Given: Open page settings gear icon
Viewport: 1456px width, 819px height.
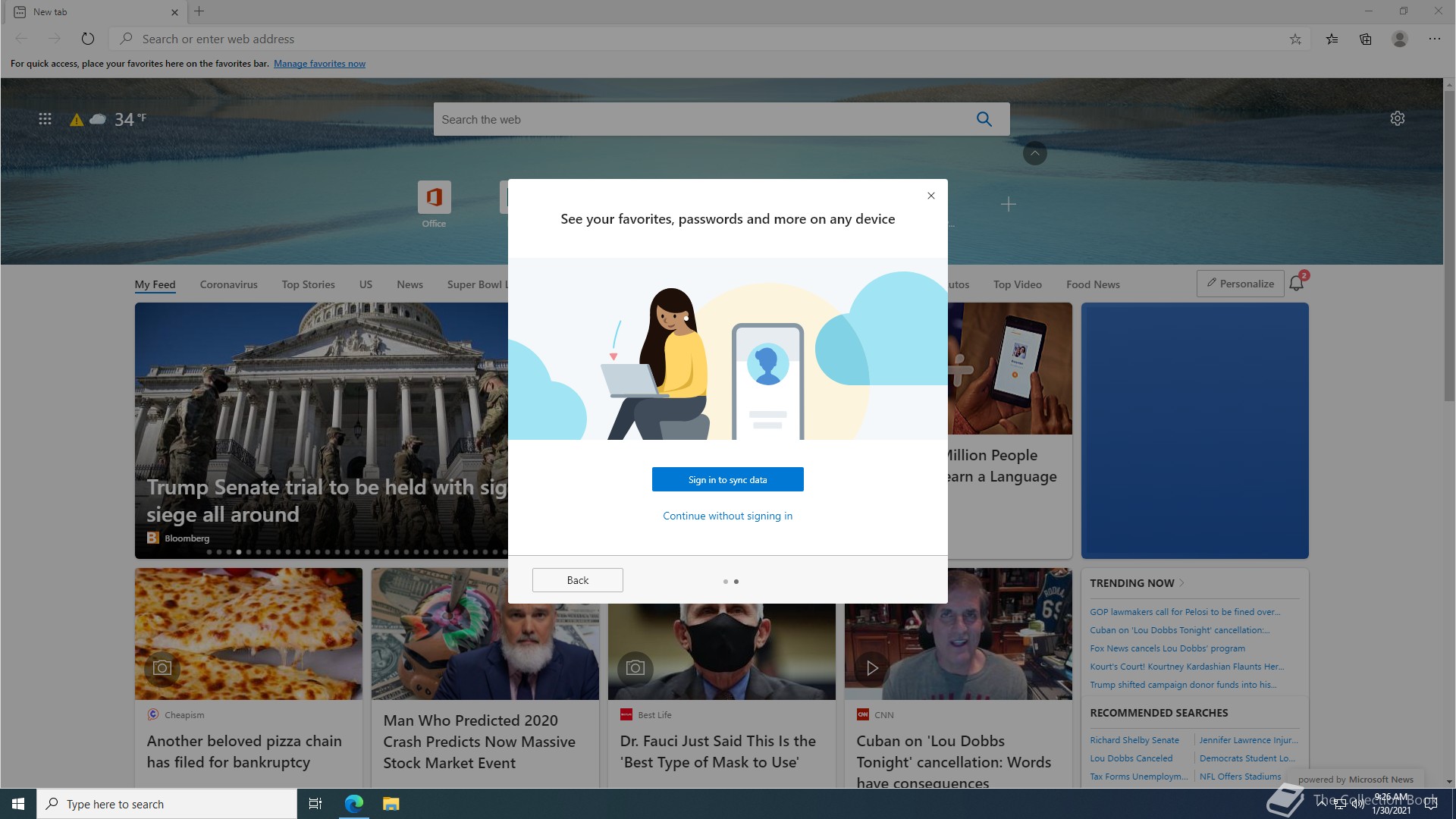Looking at the screenshot, I should click(1398, 118).
